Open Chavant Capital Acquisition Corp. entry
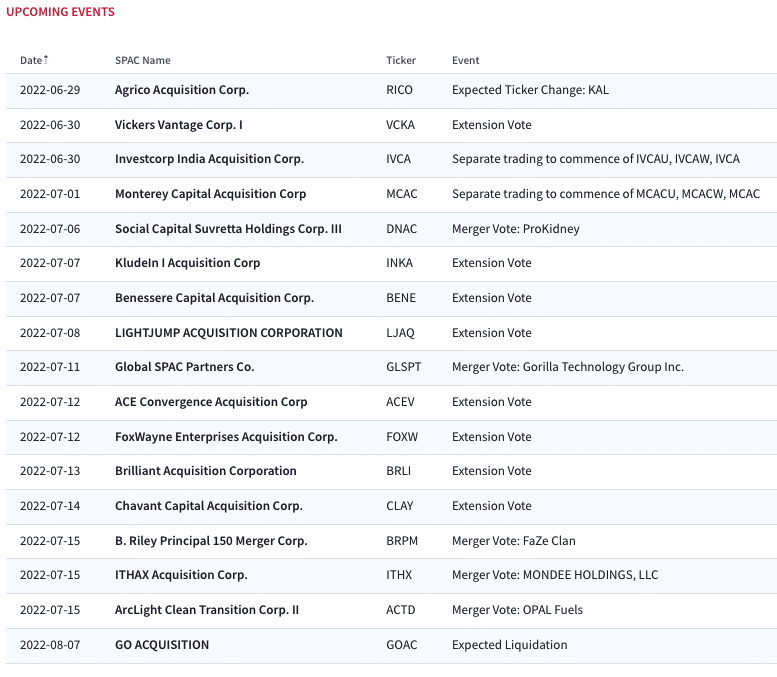The width and height of the screenshot is (777, 677). [x=209, y=506]
